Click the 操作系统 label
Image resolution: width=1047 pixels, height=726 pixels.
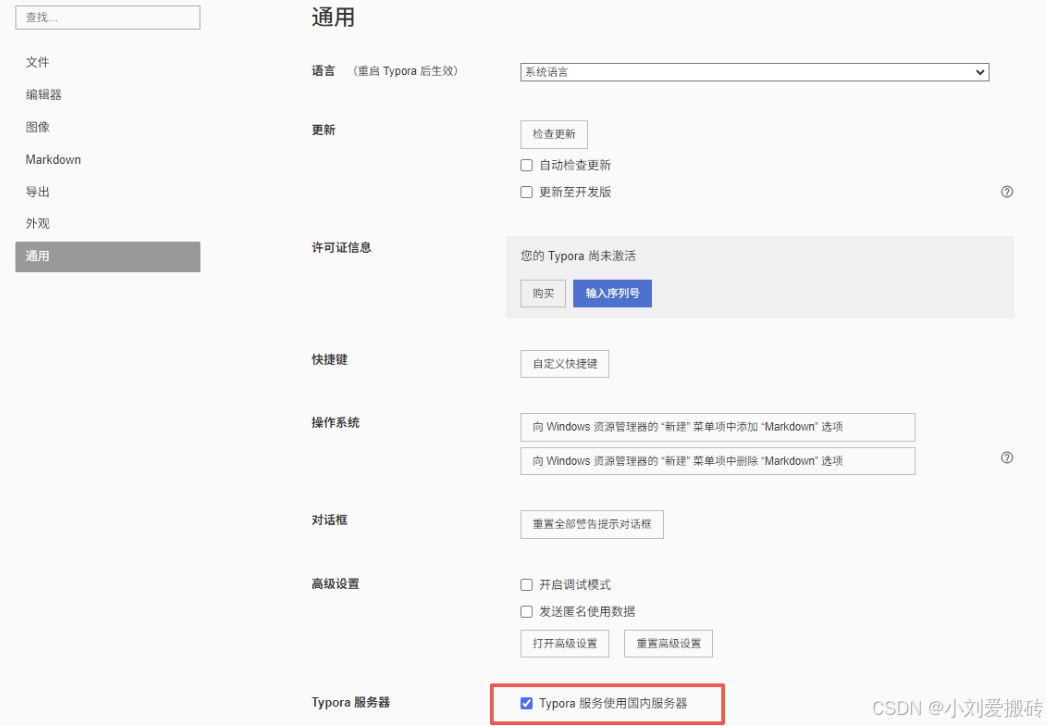(x=335, y=423)
